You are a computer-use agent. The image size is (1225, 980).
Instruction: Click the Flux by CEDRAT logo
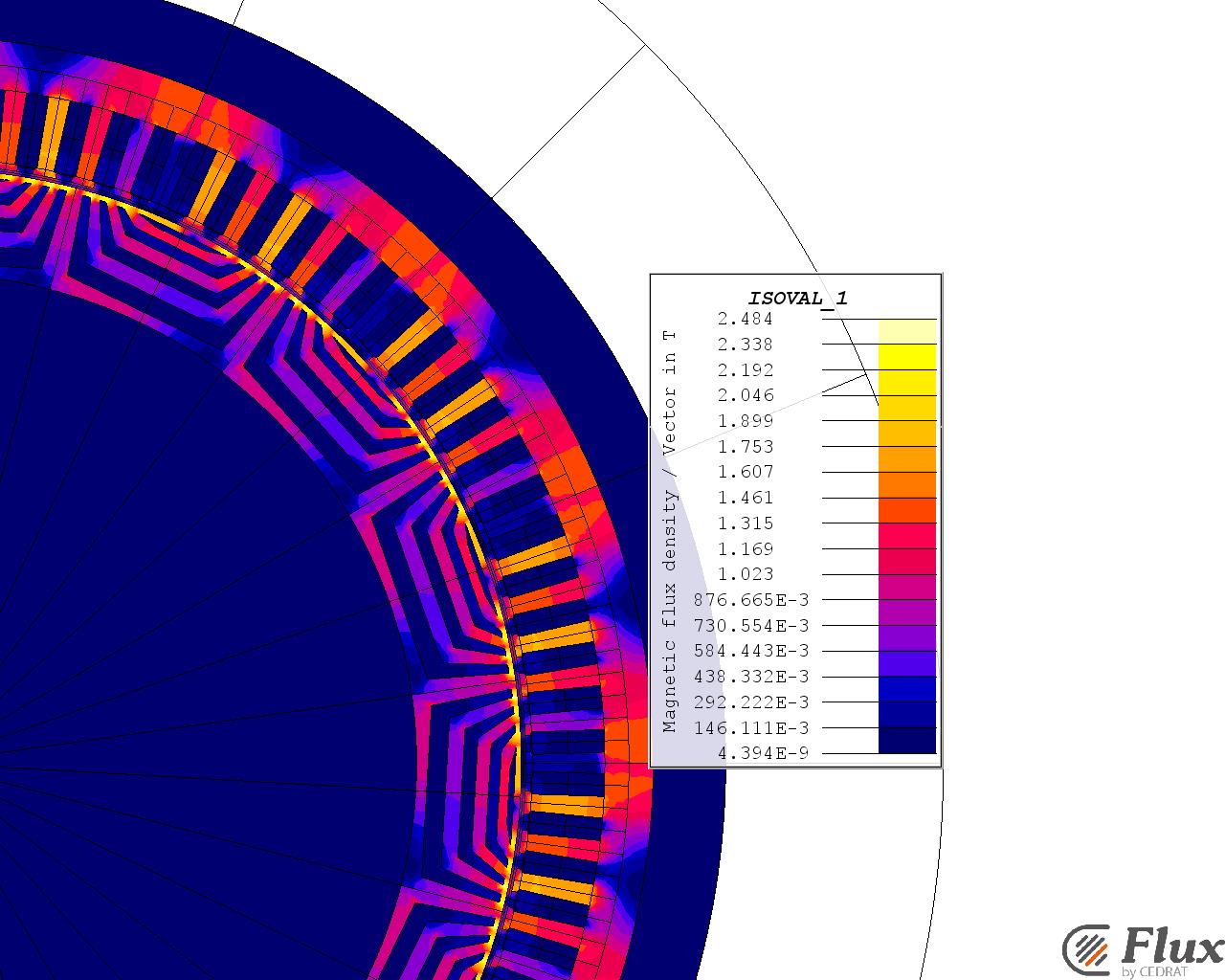point(1143,951)
